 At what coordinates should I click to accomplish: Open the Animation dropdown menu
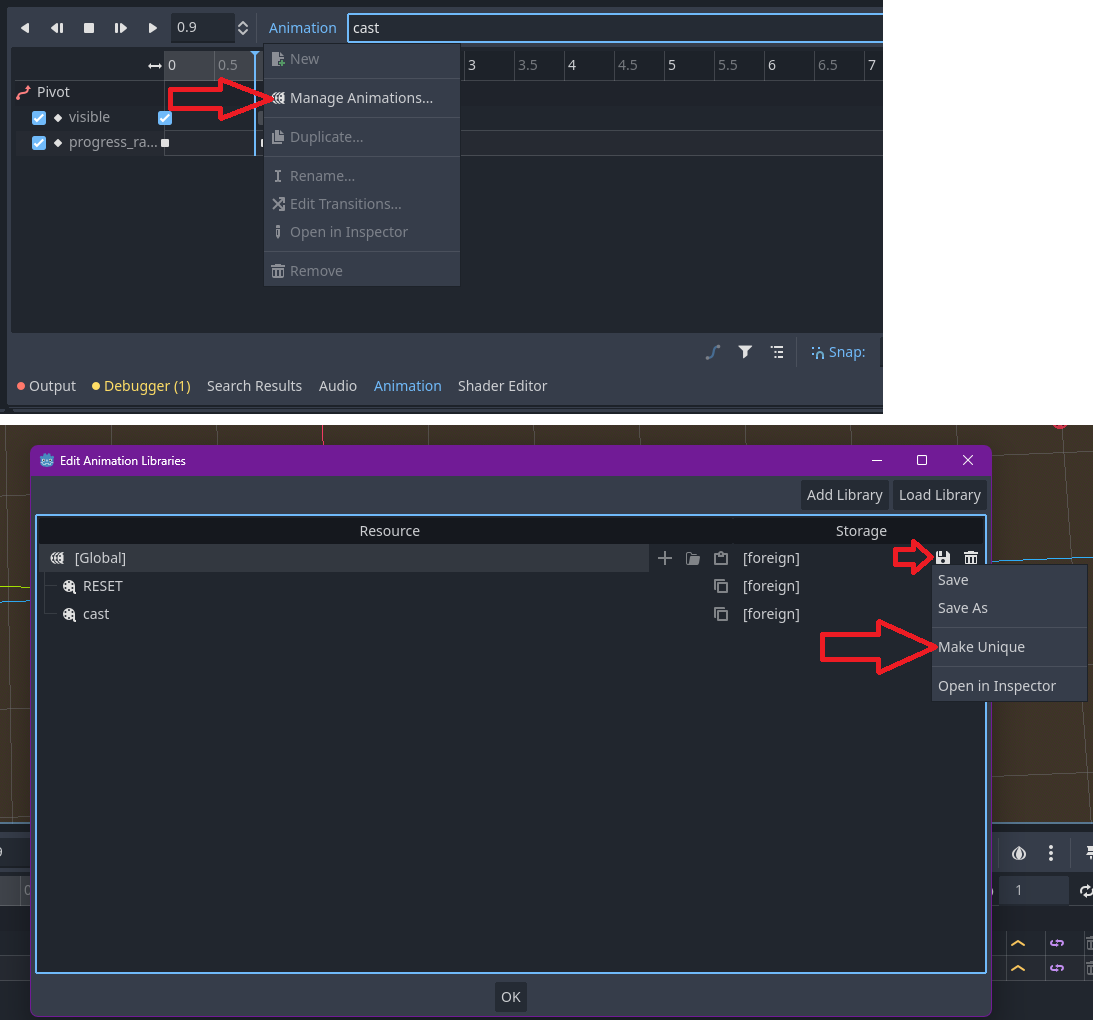pos(301,27)
